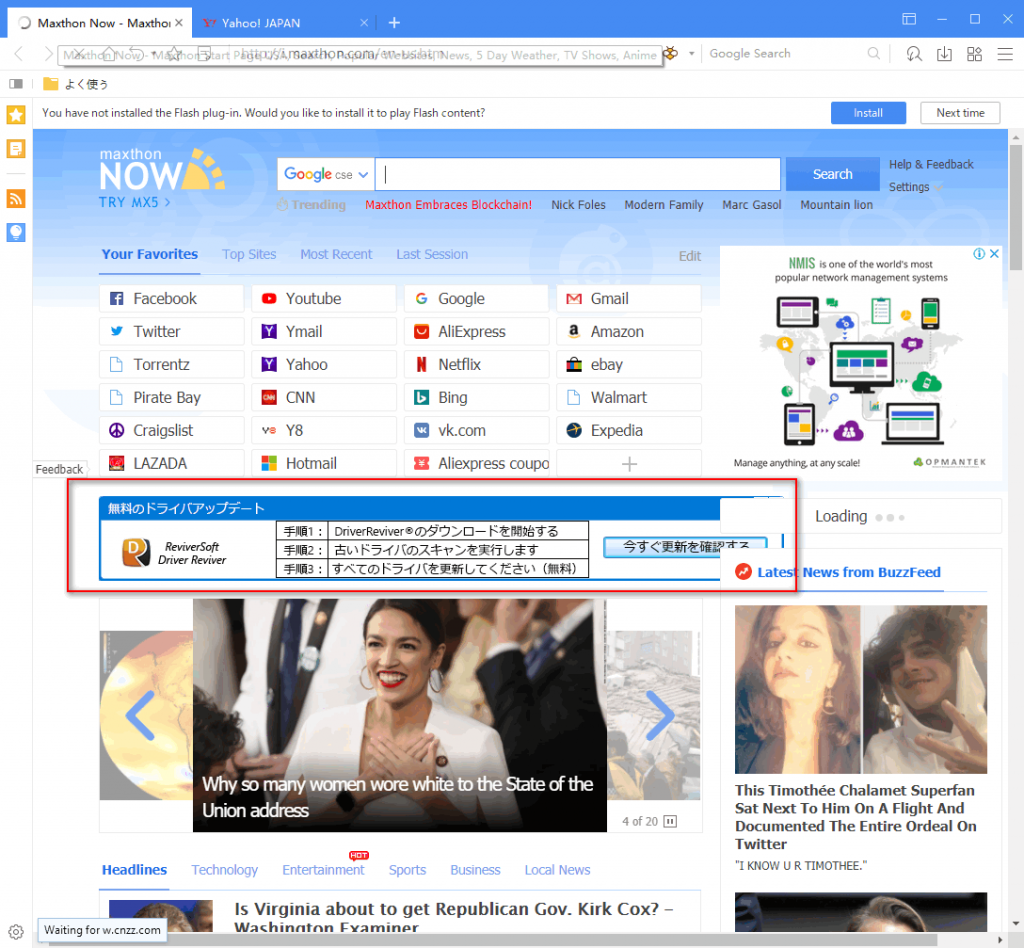Click Install for the Flash plug-in
Screen dimensions: 1024x948
click(867, 113)
